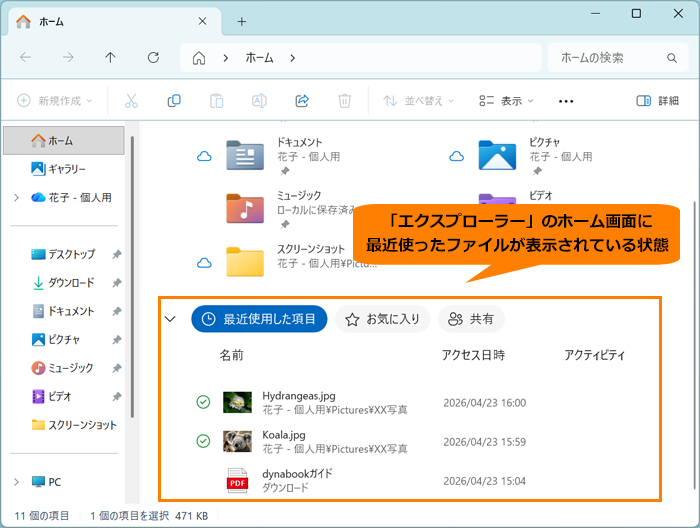Image resolution: width=700 pixels, height=528 pixels.
Task: Open the 表示 view dropdown
Action: click(x=506, y=101)
